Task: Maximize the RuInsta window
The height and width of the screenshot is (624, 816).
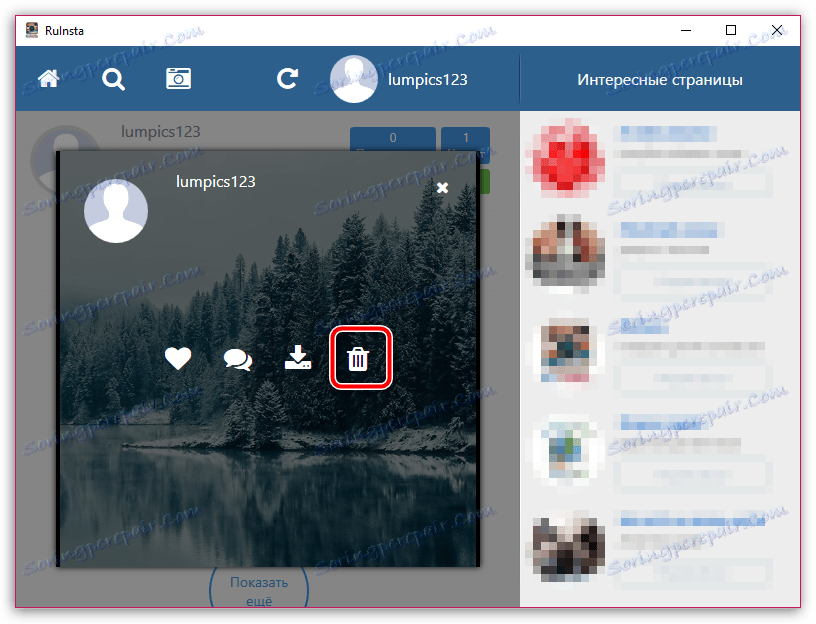Action: [731, 30]
